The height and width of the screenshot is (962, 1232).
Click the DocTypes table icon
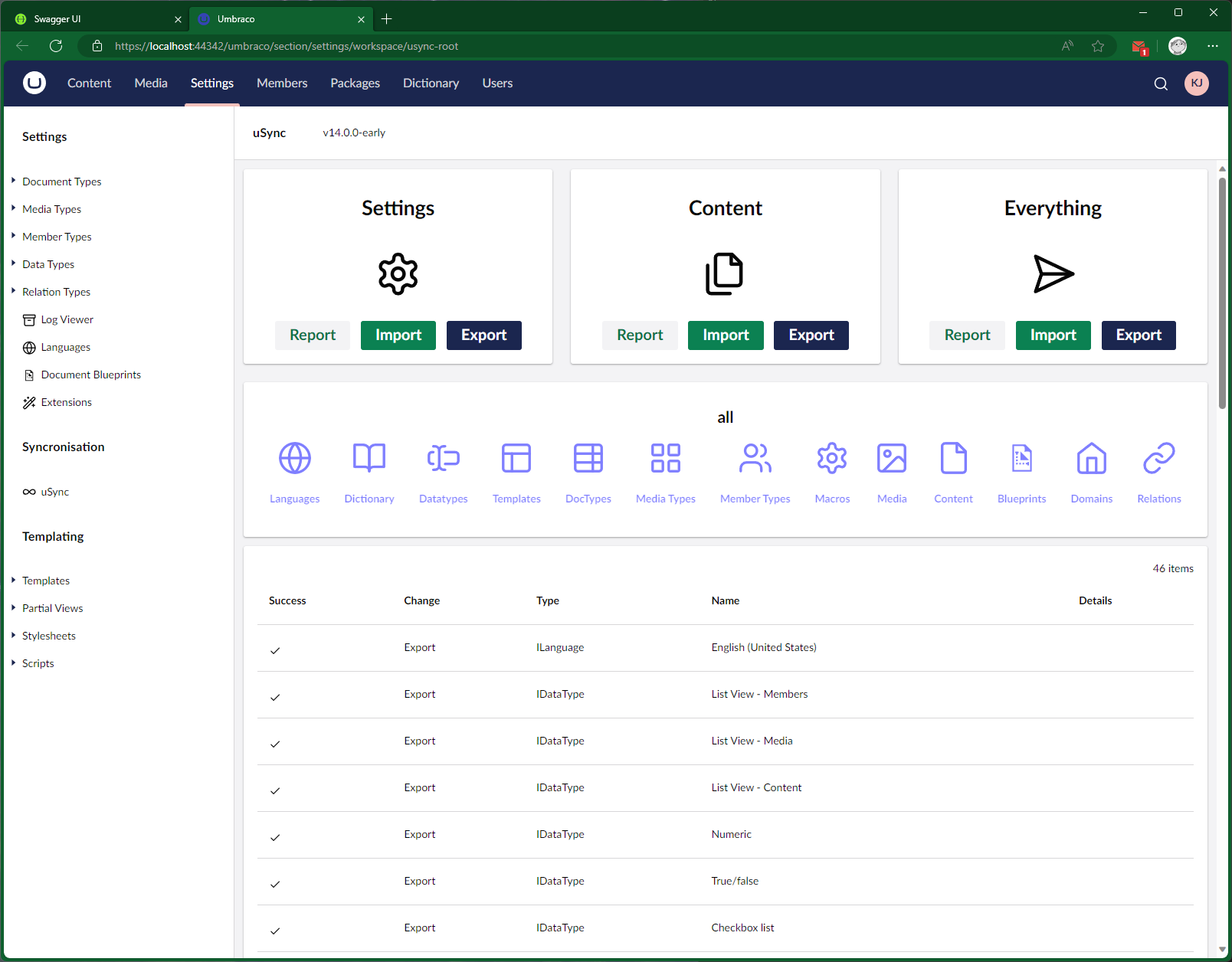pos(588,458)
